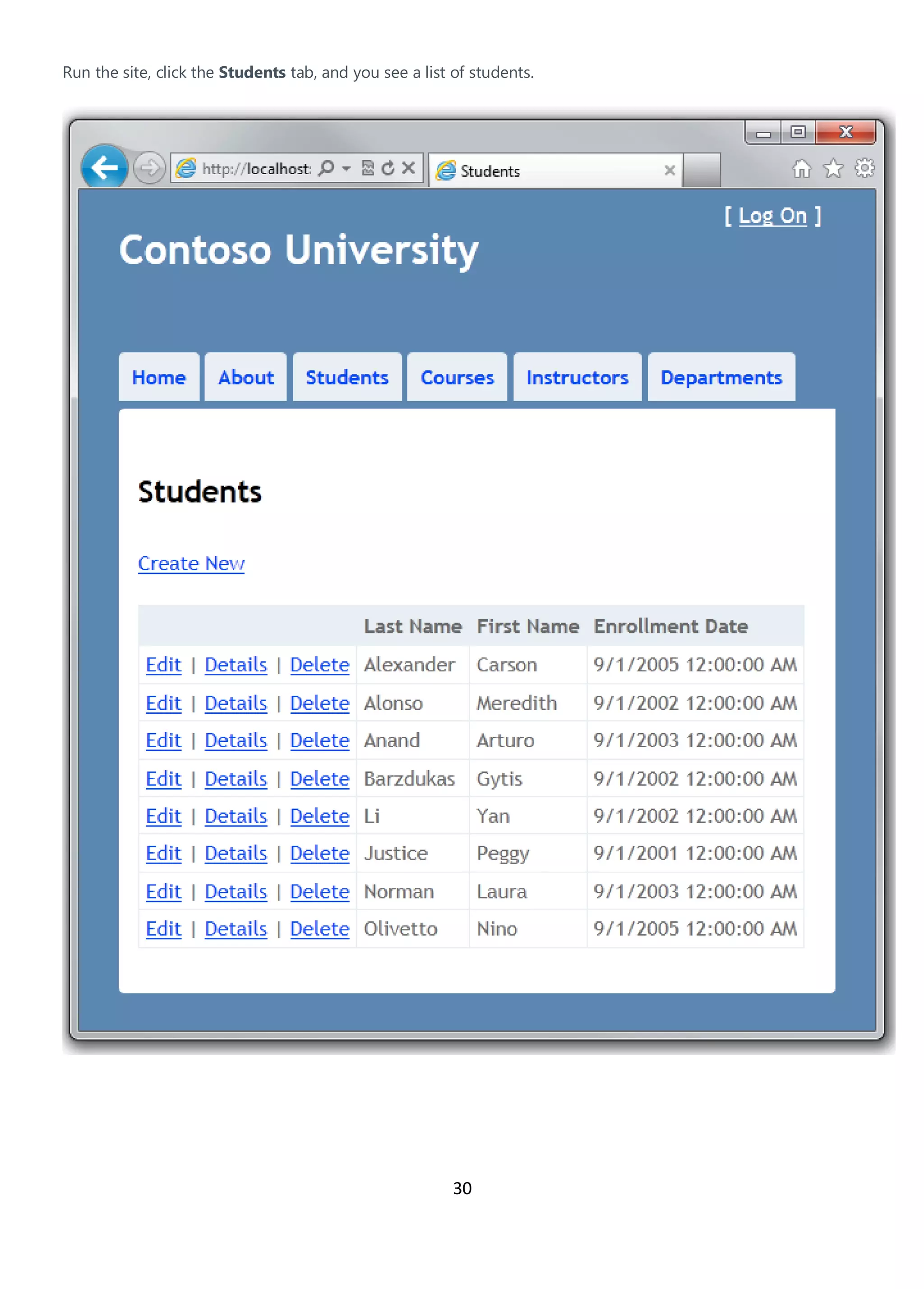
Task: View Details for Li Yan
Action: 236,816
